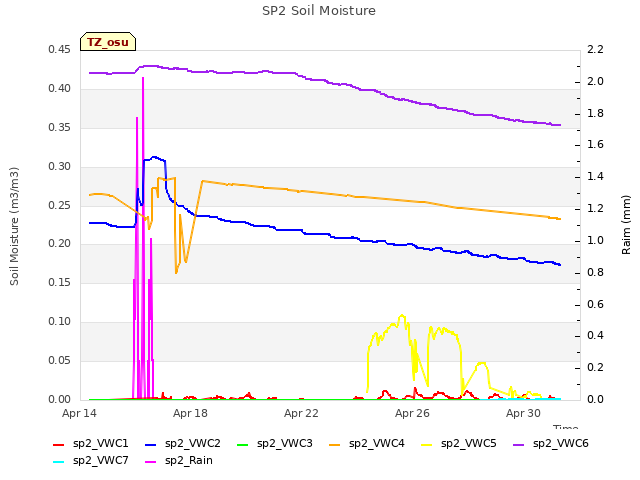Select the sp2_VWC2 blue legend swatch
Viewport: 640px width, 480px height.
[x=151, y=444]
